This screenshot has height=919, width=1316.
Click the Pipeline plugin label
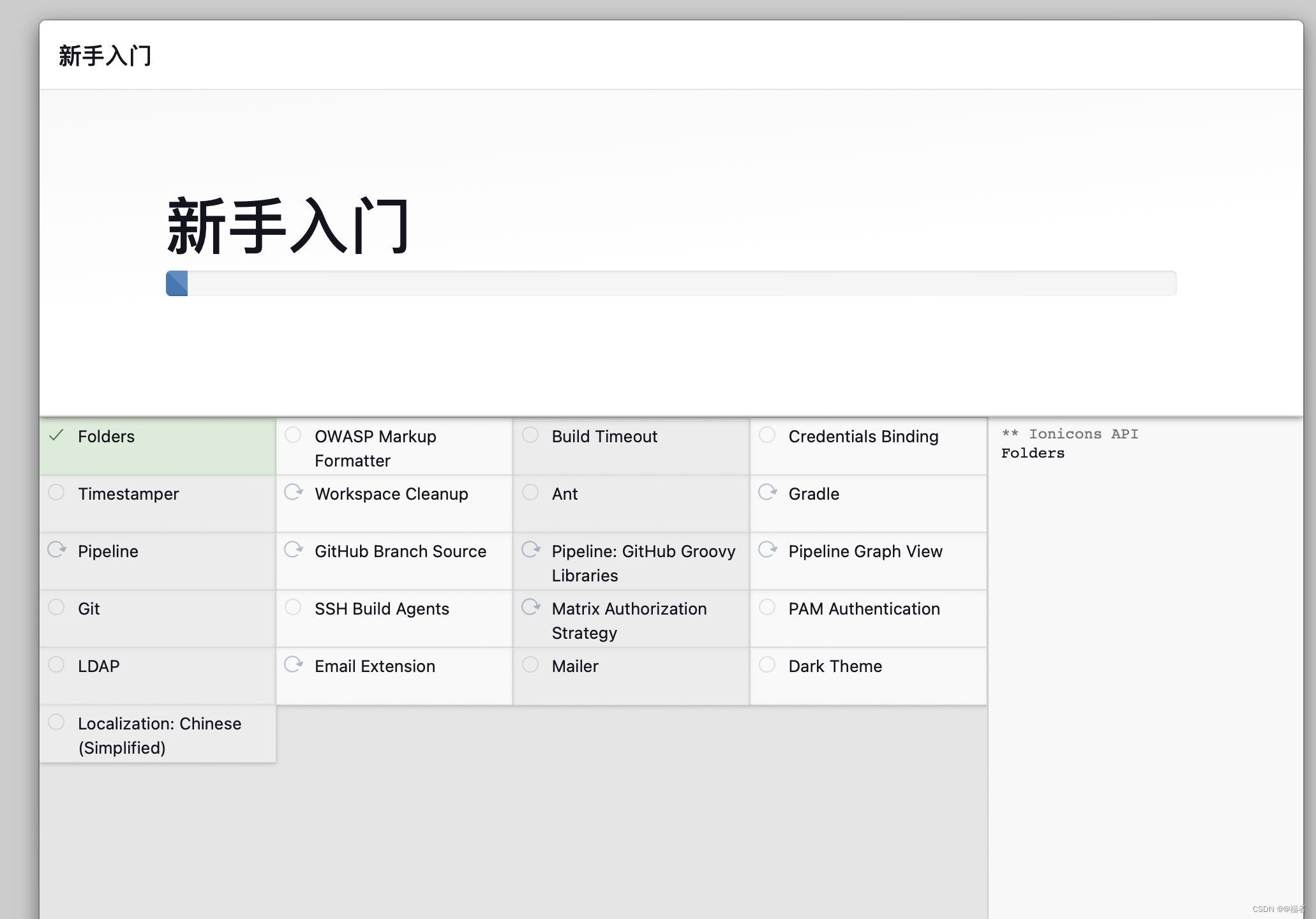click(x=108, y=551)
